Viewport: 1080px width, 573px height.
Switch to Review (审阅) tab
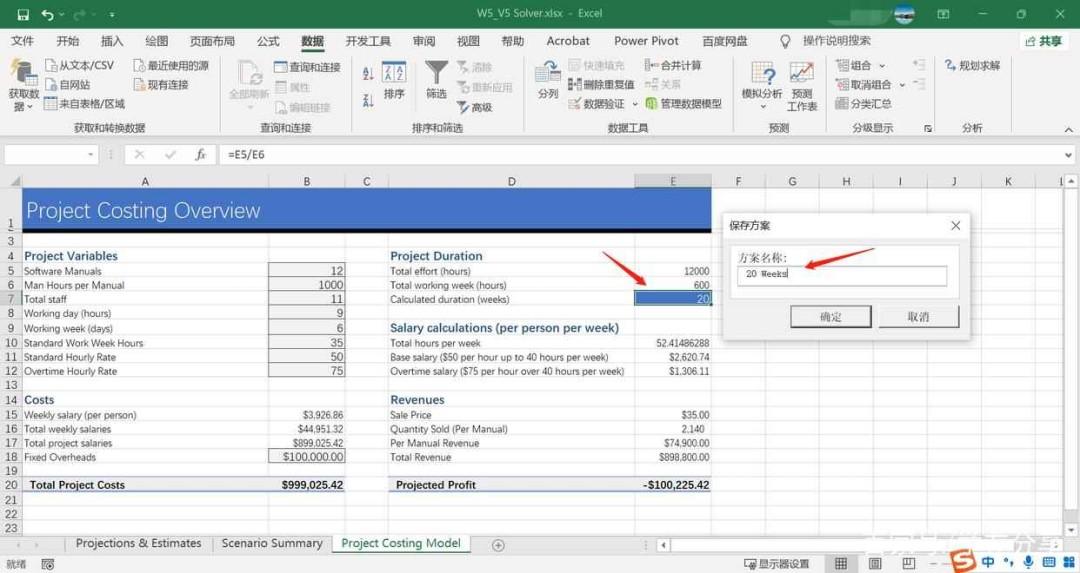point(424,41)
